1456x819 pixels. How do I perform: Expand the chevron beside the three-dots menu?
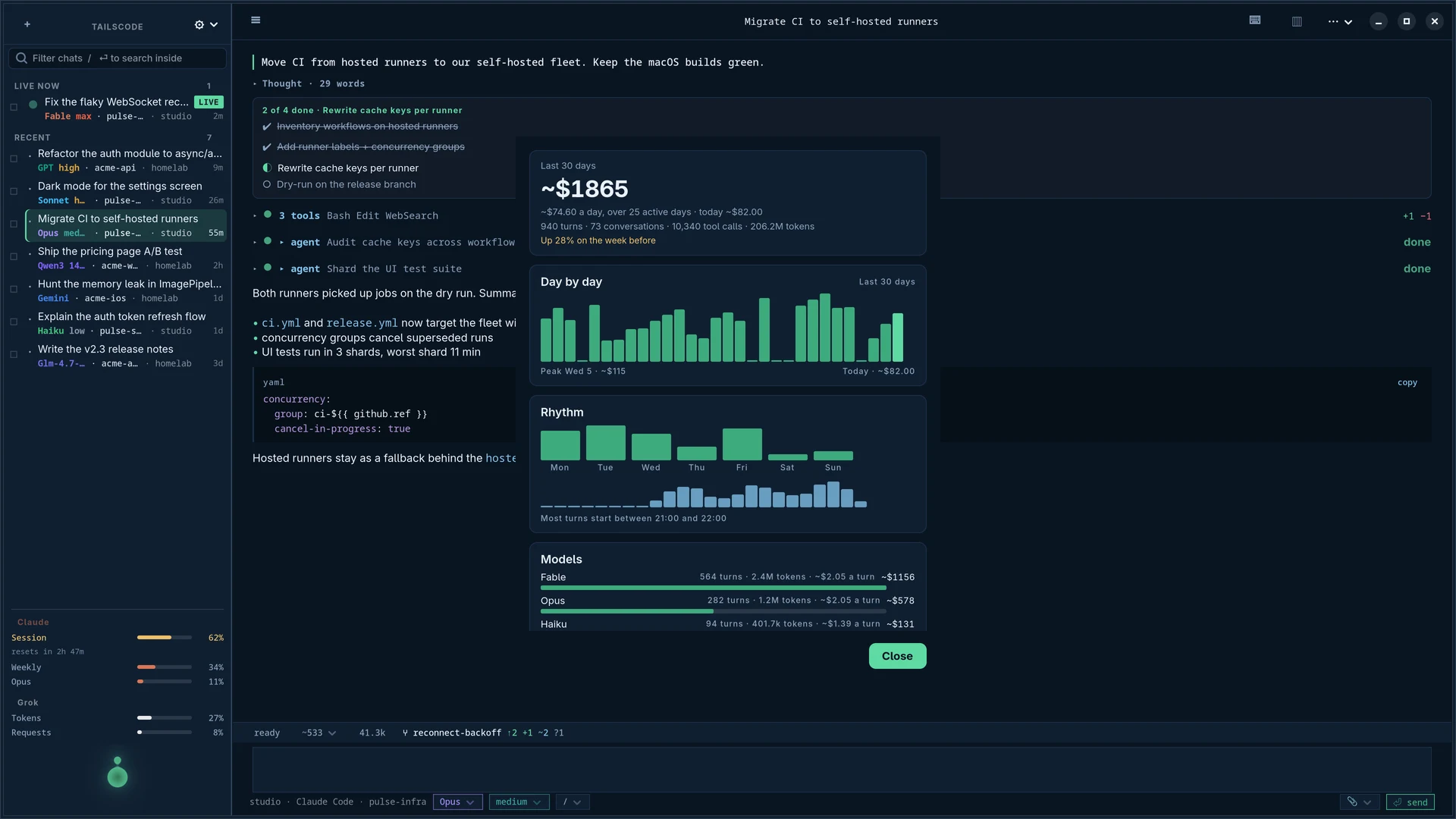[1348, 22]
